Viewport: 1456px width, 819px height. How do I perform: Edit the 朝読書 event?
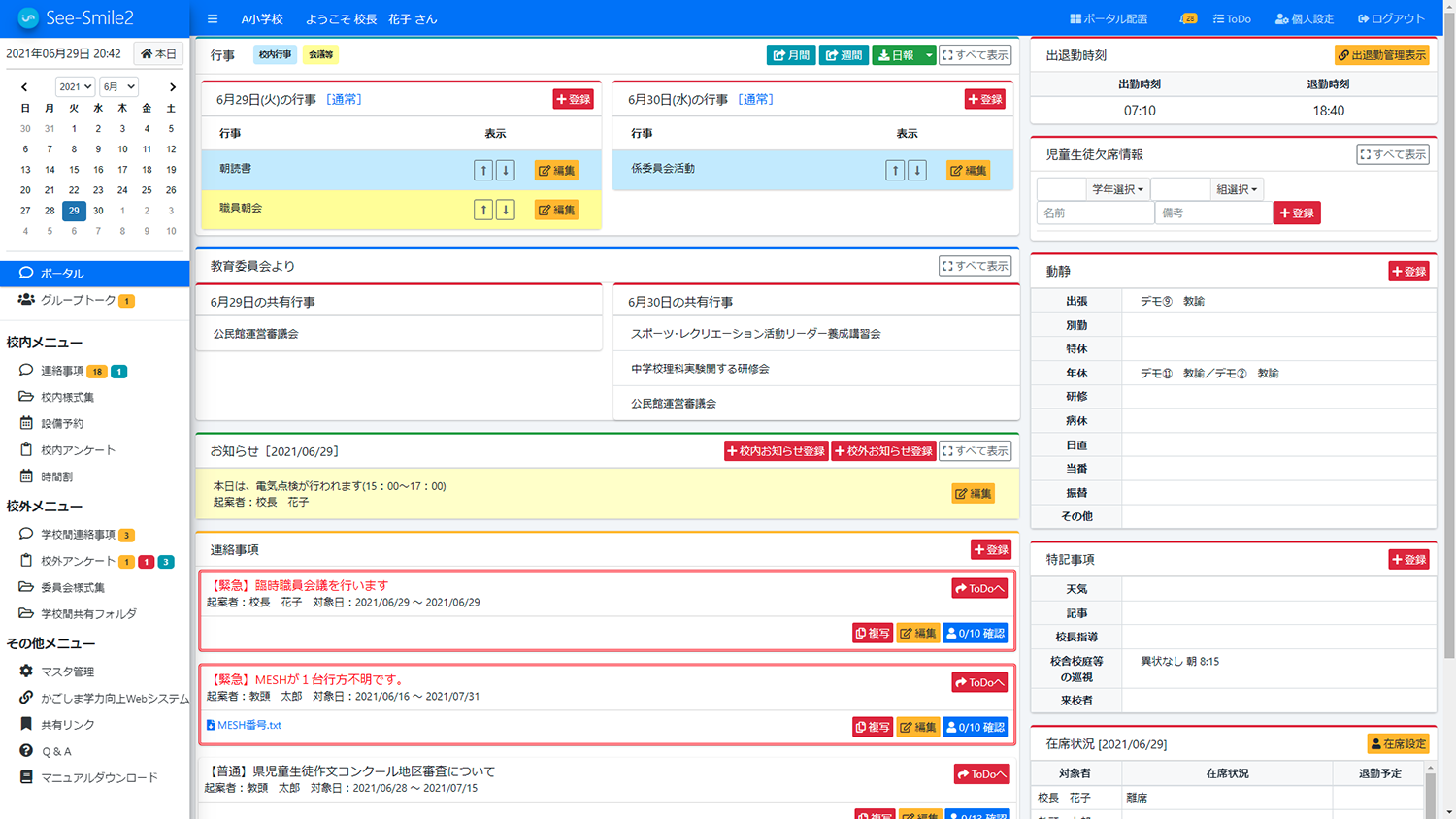click(x=556, y=170)
